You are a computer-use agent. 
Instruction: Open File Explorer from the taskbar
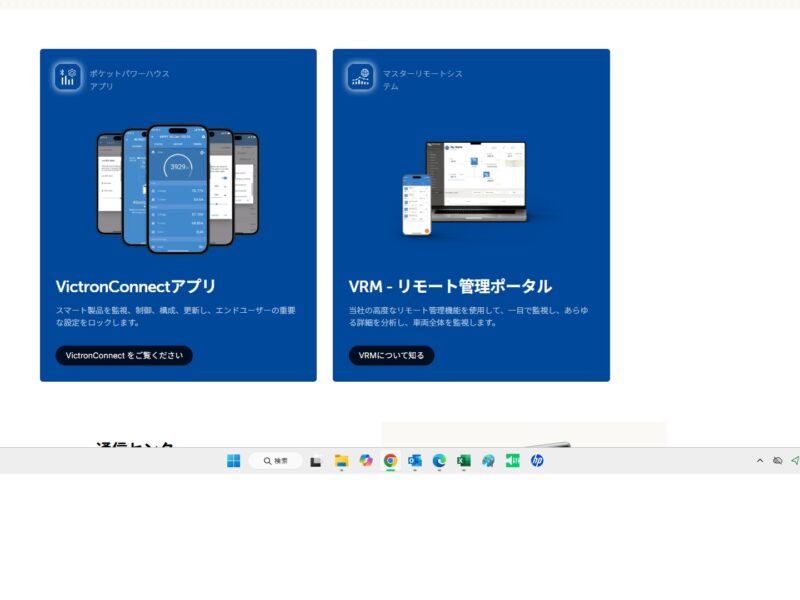[x=341, y=461]
